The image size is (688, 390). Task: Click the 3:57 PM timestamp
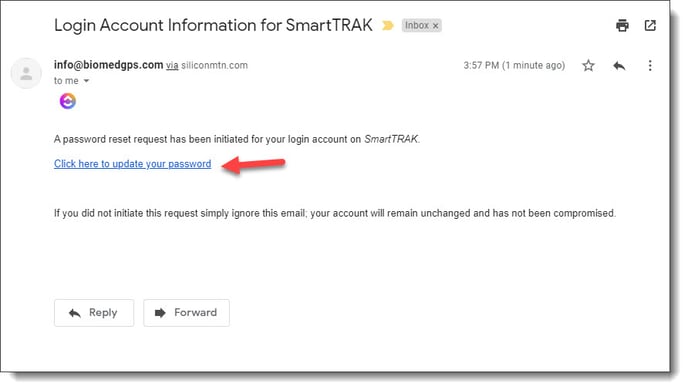(x=514, y=65)
